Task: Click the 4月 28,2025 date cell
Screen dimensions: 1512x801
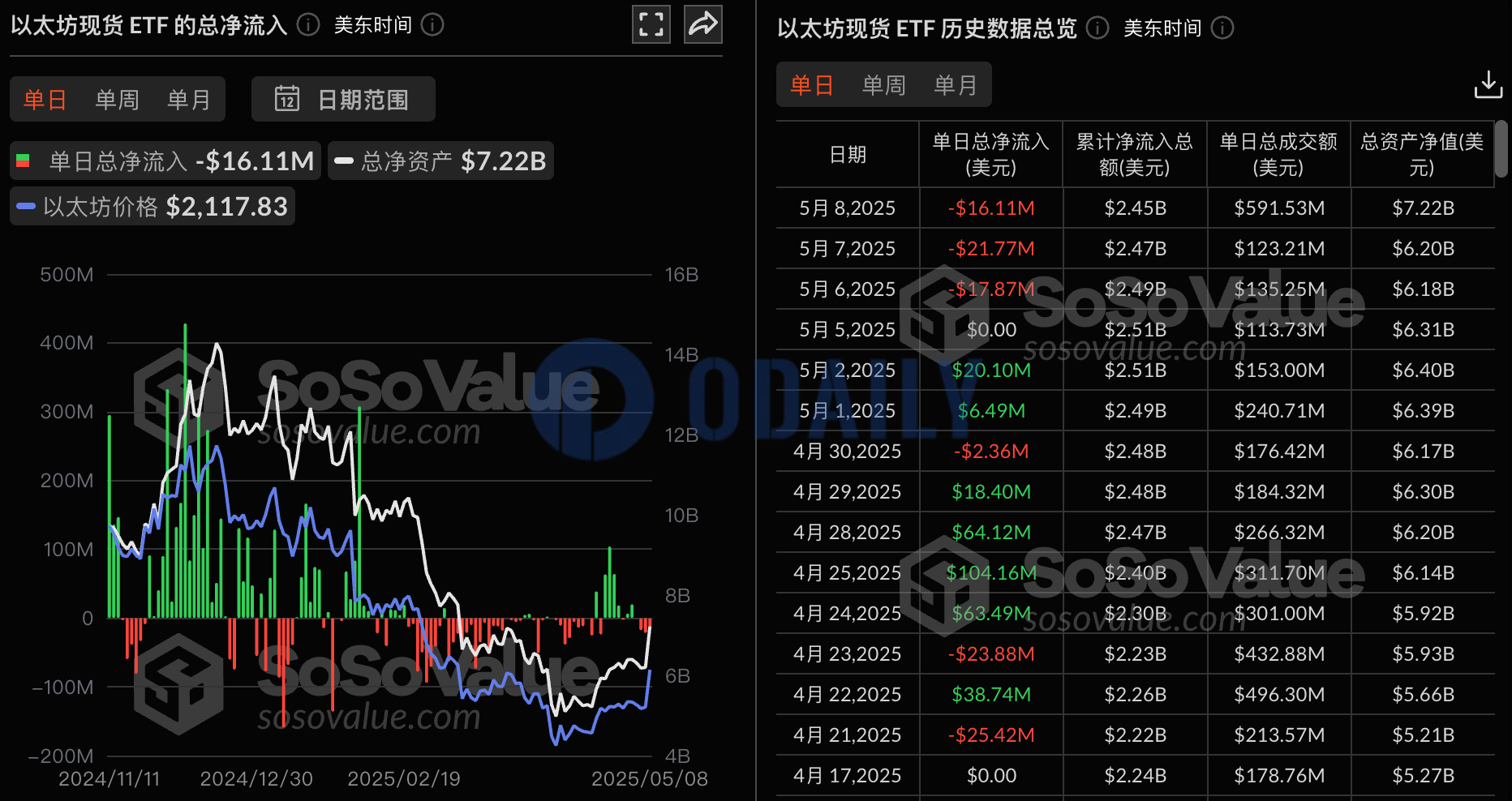Action: pyautogui.click(x=848, y=533)
